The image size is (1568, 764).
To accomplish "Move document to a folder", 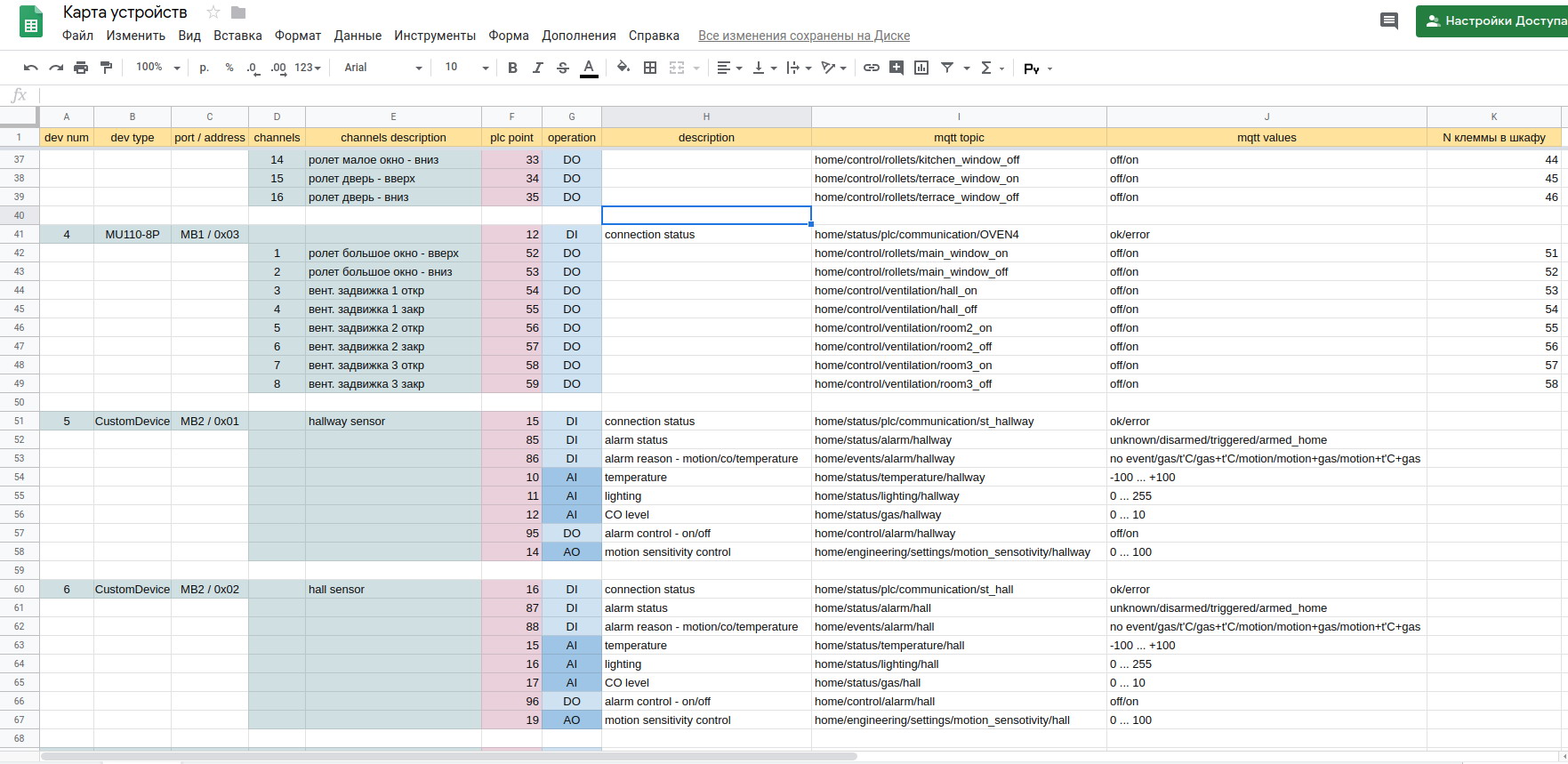I will tap(238, 12).
